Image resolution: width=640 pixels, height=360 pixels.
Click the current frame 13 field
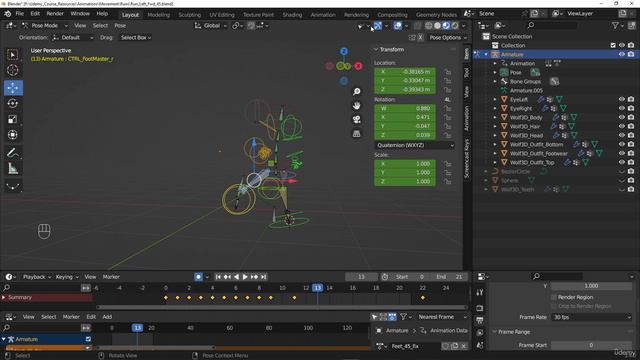click(x=361, y=277)
